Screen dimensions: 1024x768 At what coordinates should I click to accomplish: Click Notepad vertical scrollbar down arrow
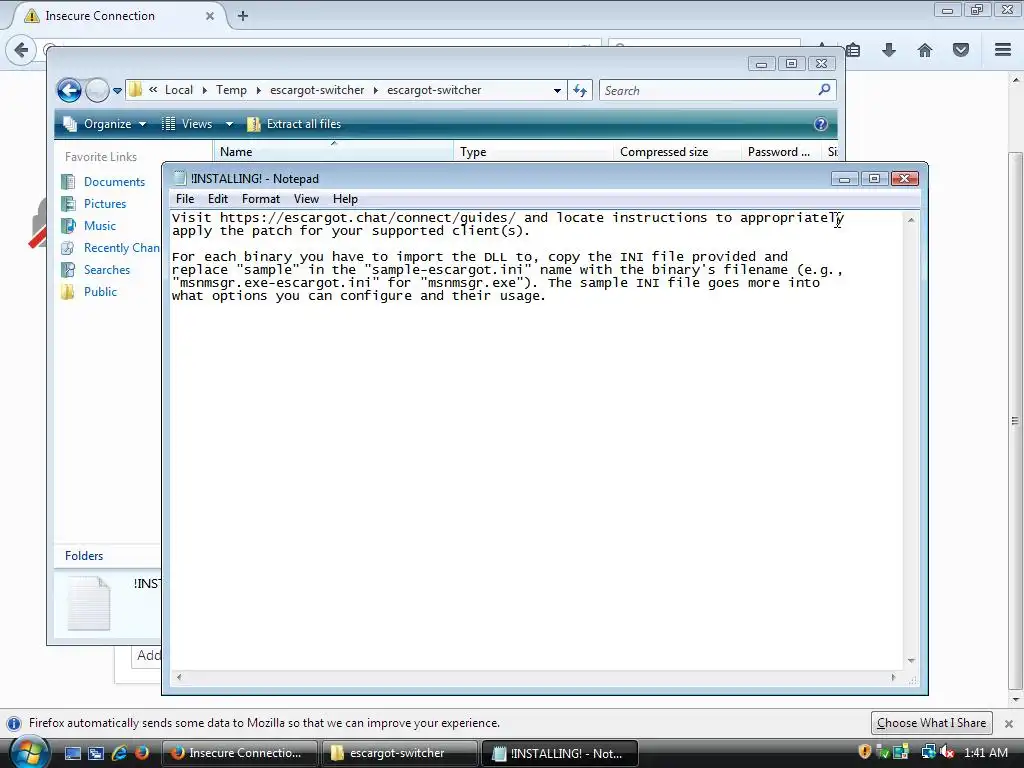coord(911,661)
